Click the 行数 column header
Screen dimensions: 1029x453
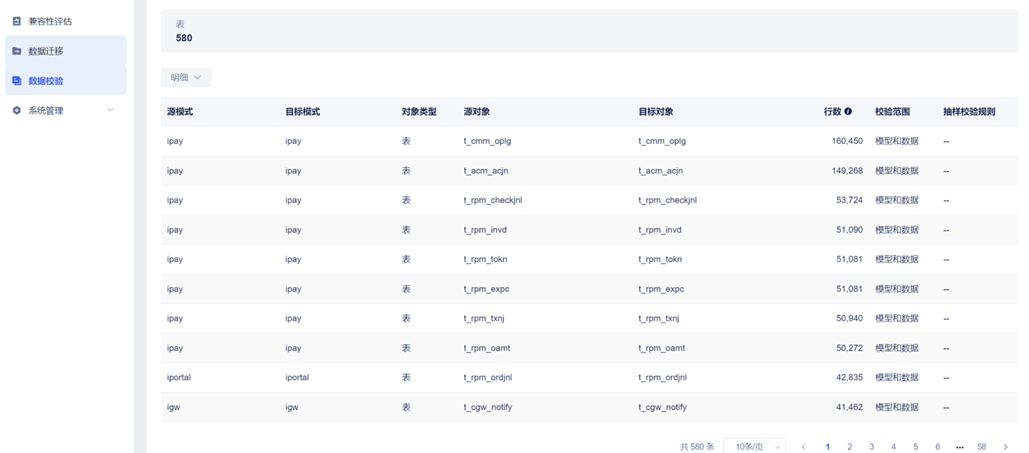pos(832,112)
